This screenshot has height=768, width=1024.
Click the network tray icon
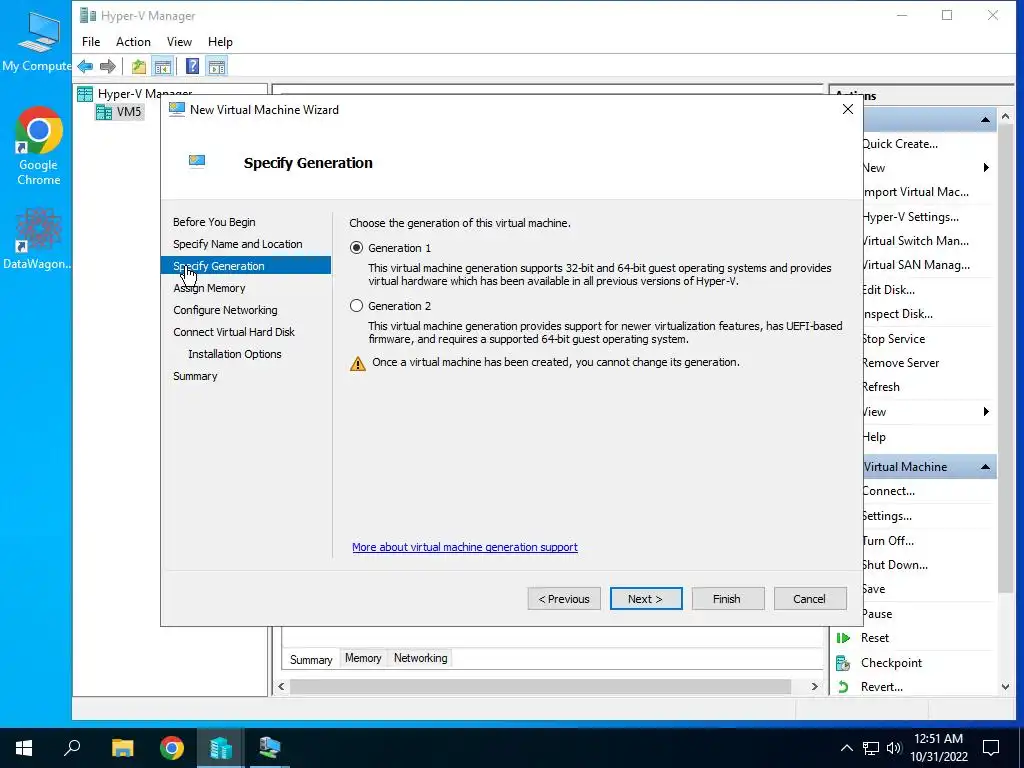871,748
